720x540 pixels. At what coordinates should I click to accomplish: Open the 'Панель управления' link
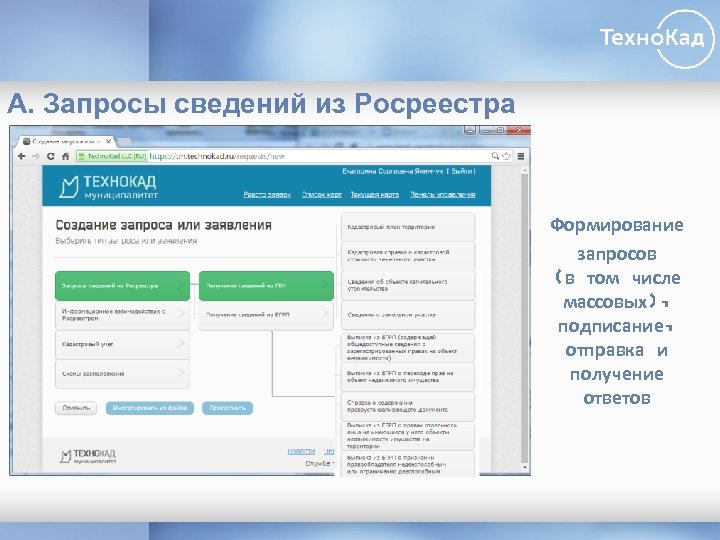point(443,194)
